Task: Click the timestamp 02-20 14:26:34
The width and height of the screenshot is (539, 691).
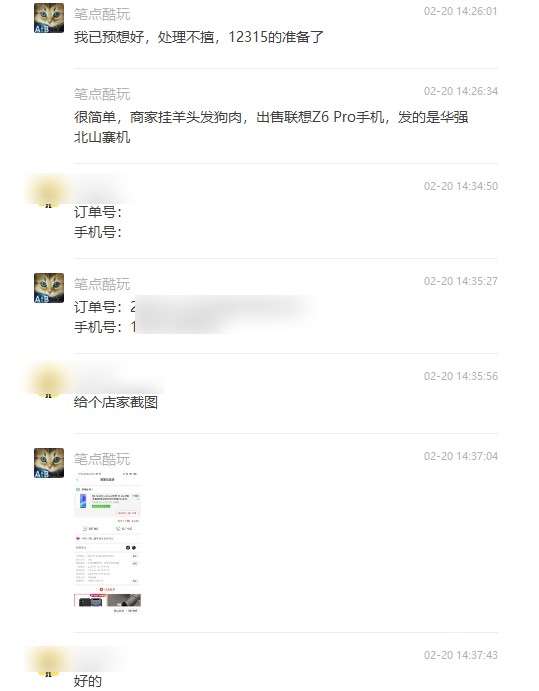Action: pyautogui.click(x=461, y=91)
